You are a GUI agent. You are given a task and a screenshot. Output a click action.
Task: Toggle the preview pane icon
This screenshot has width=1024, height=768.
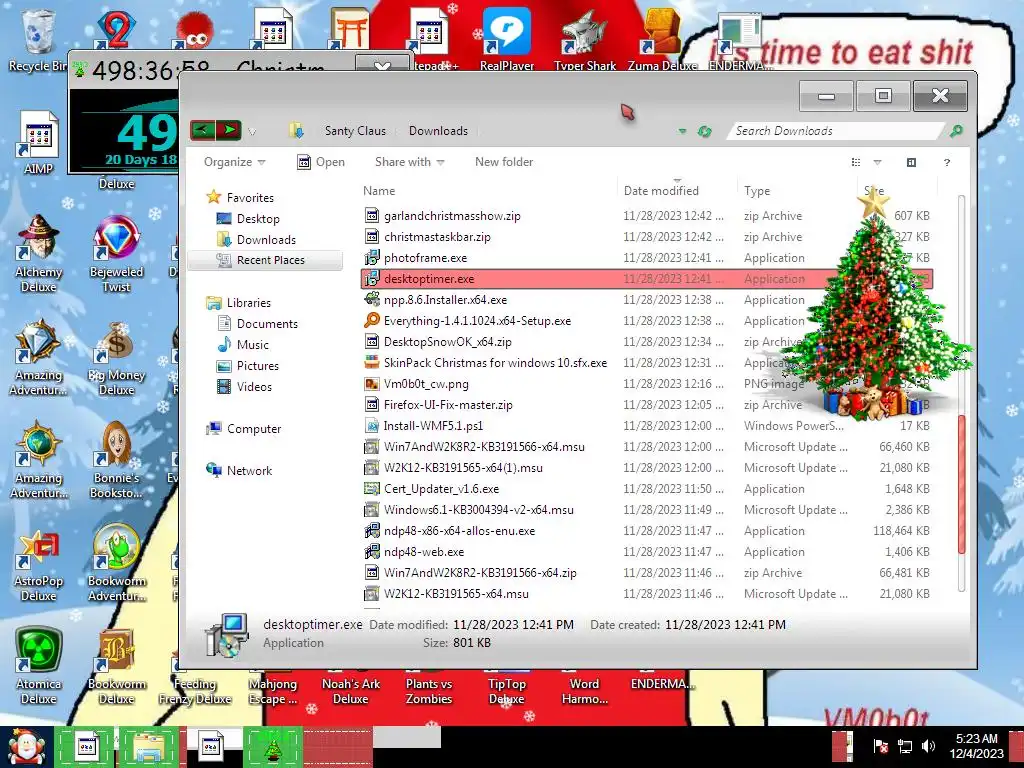(911, 162)
